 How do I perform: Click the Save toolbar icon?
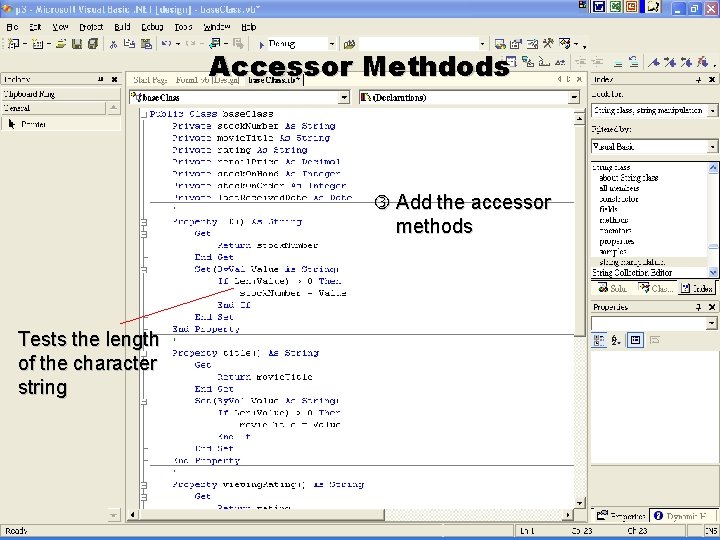pyautogui.click(x=77, y=44)
